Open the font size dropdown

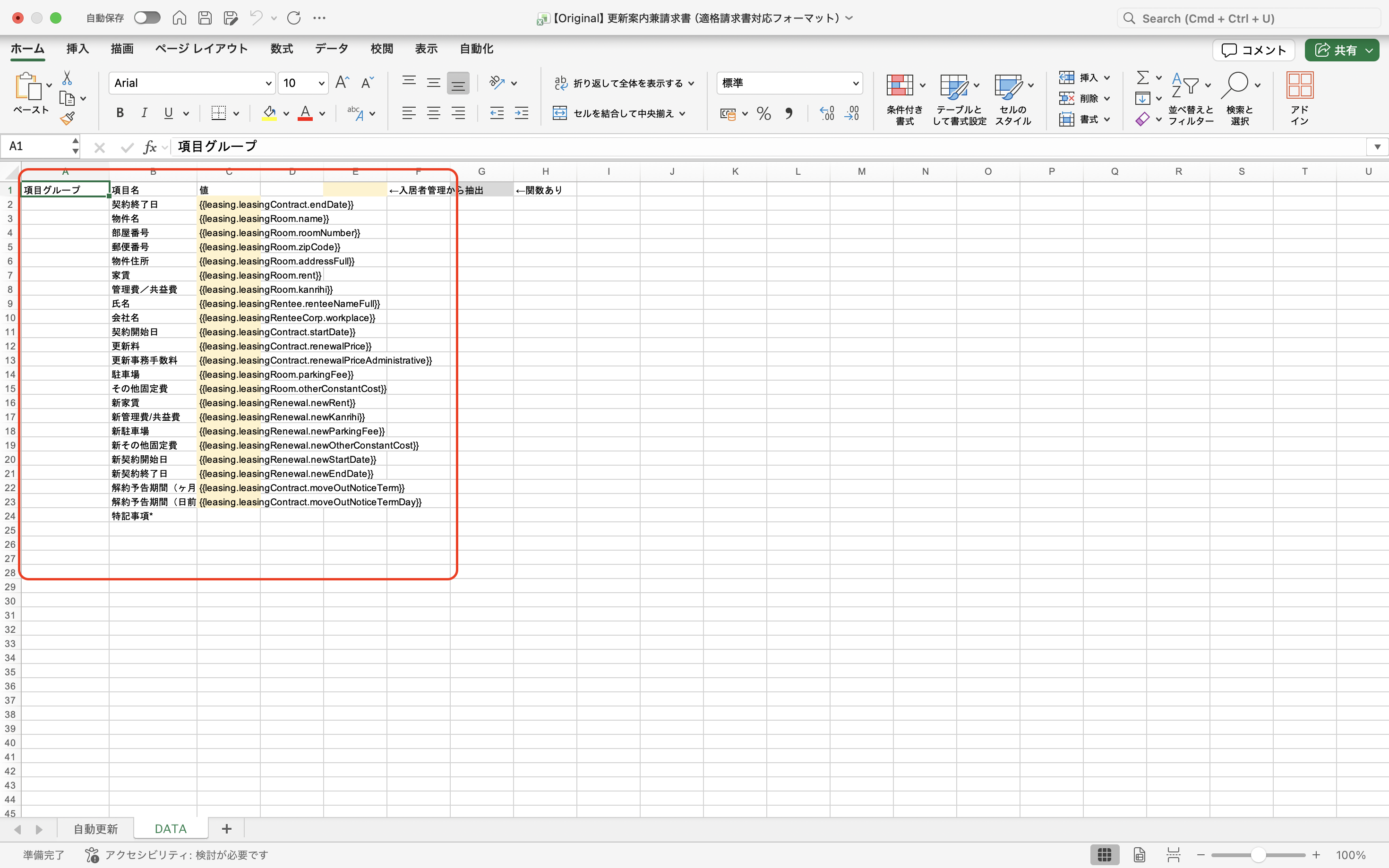tap(322, 83)
